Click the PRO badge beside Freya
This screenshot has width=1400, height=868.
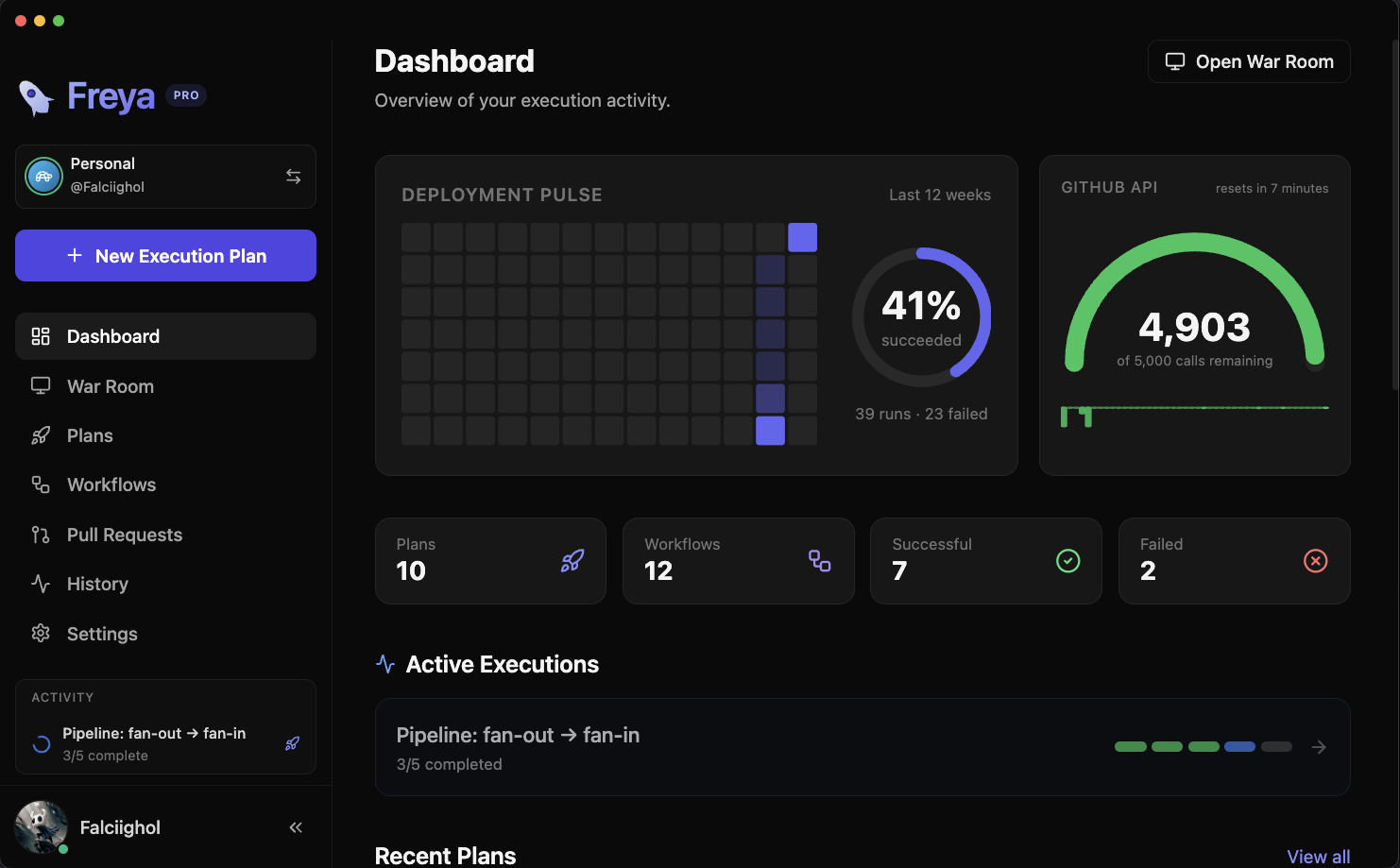point(186,95)
